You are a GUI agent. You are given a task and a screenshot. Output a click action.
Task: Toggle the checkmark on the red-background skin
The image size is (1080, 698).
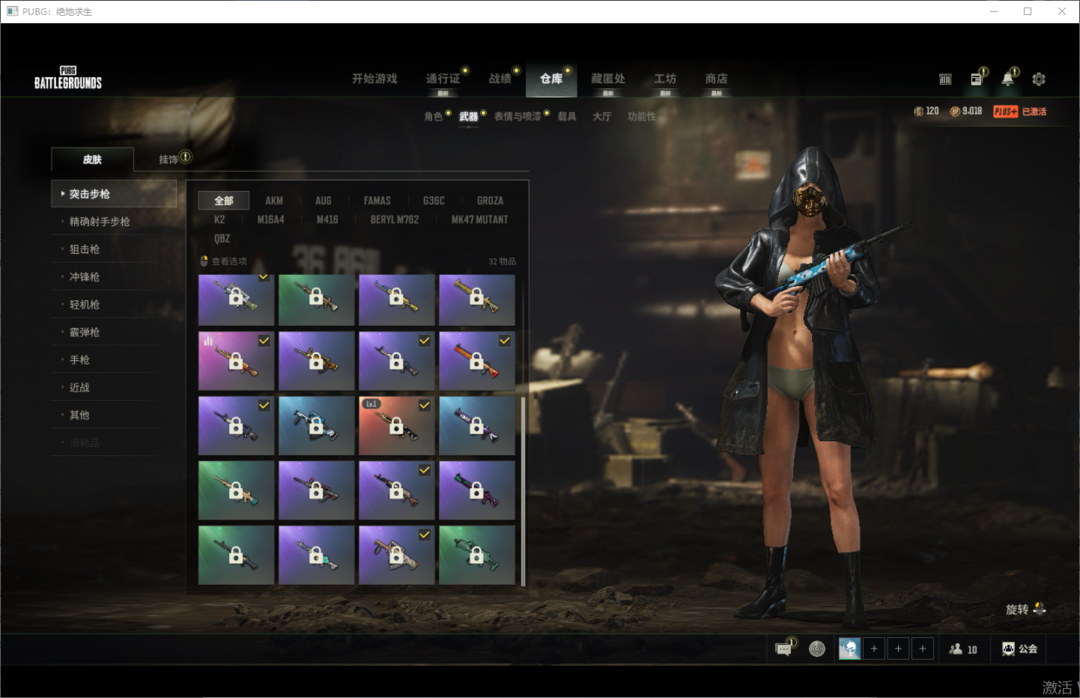[x=424, y=405]
